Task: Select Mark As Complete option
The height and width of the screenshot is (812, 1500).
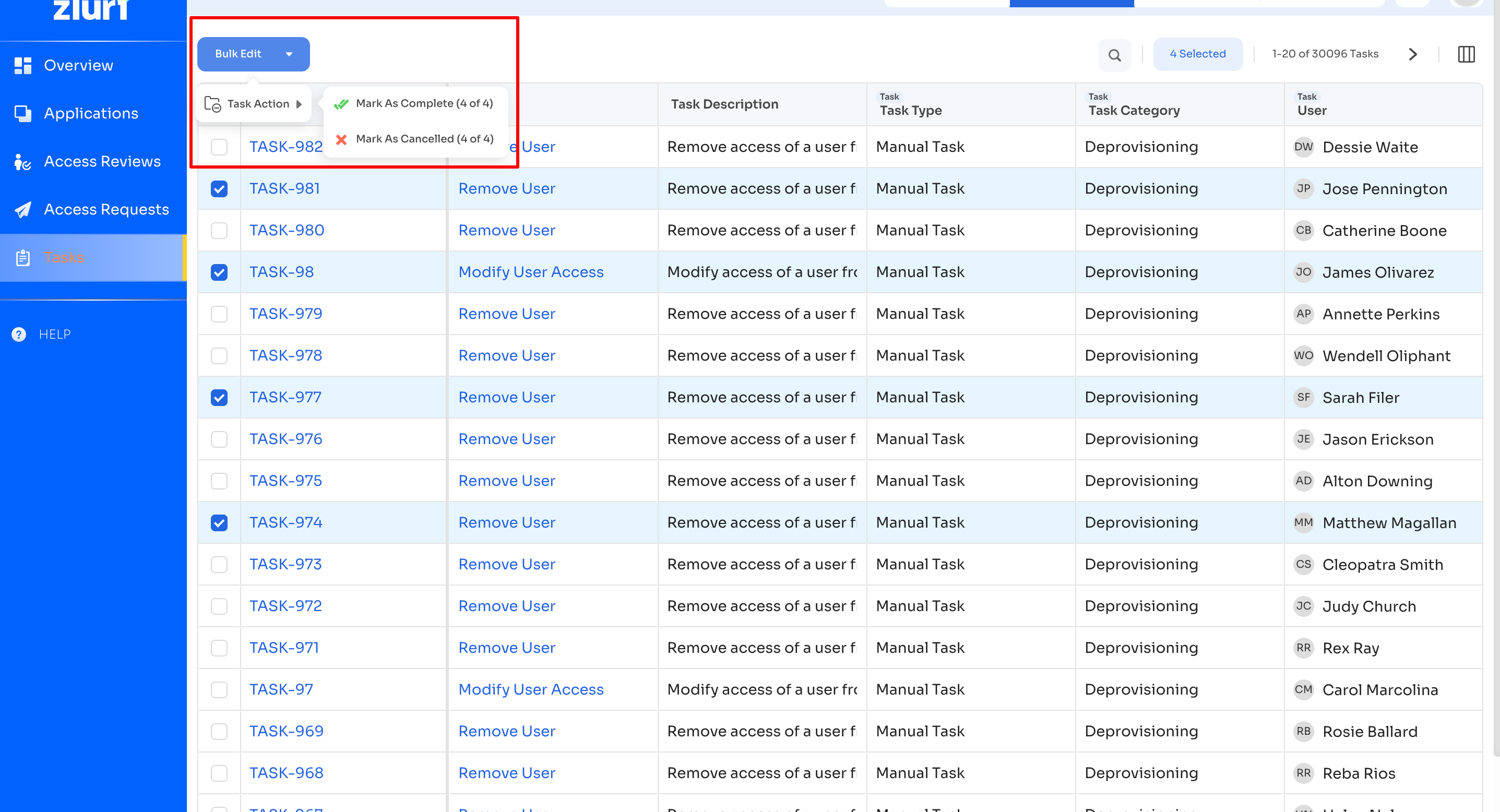Action: pos(423,104)
